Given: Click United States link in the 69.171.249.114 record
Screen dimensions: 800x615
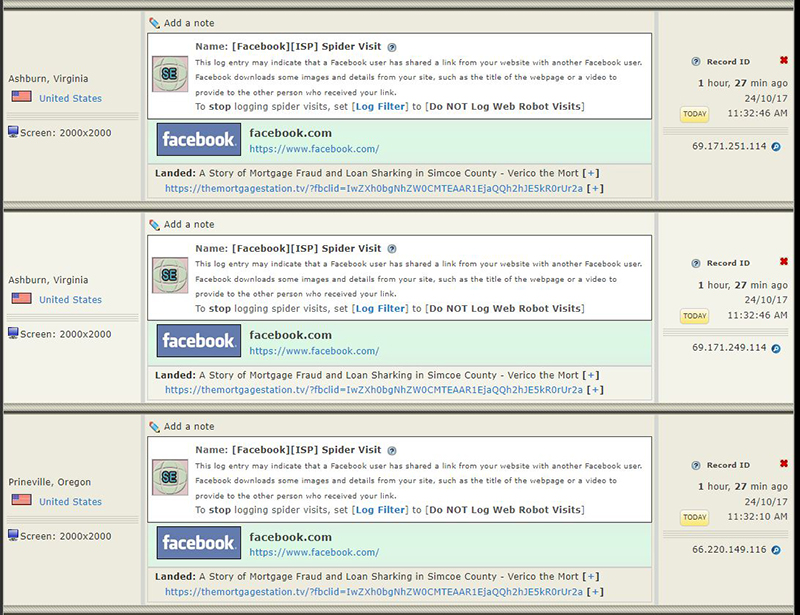Looking at the screenshot, I should click(x=70, y=300).
